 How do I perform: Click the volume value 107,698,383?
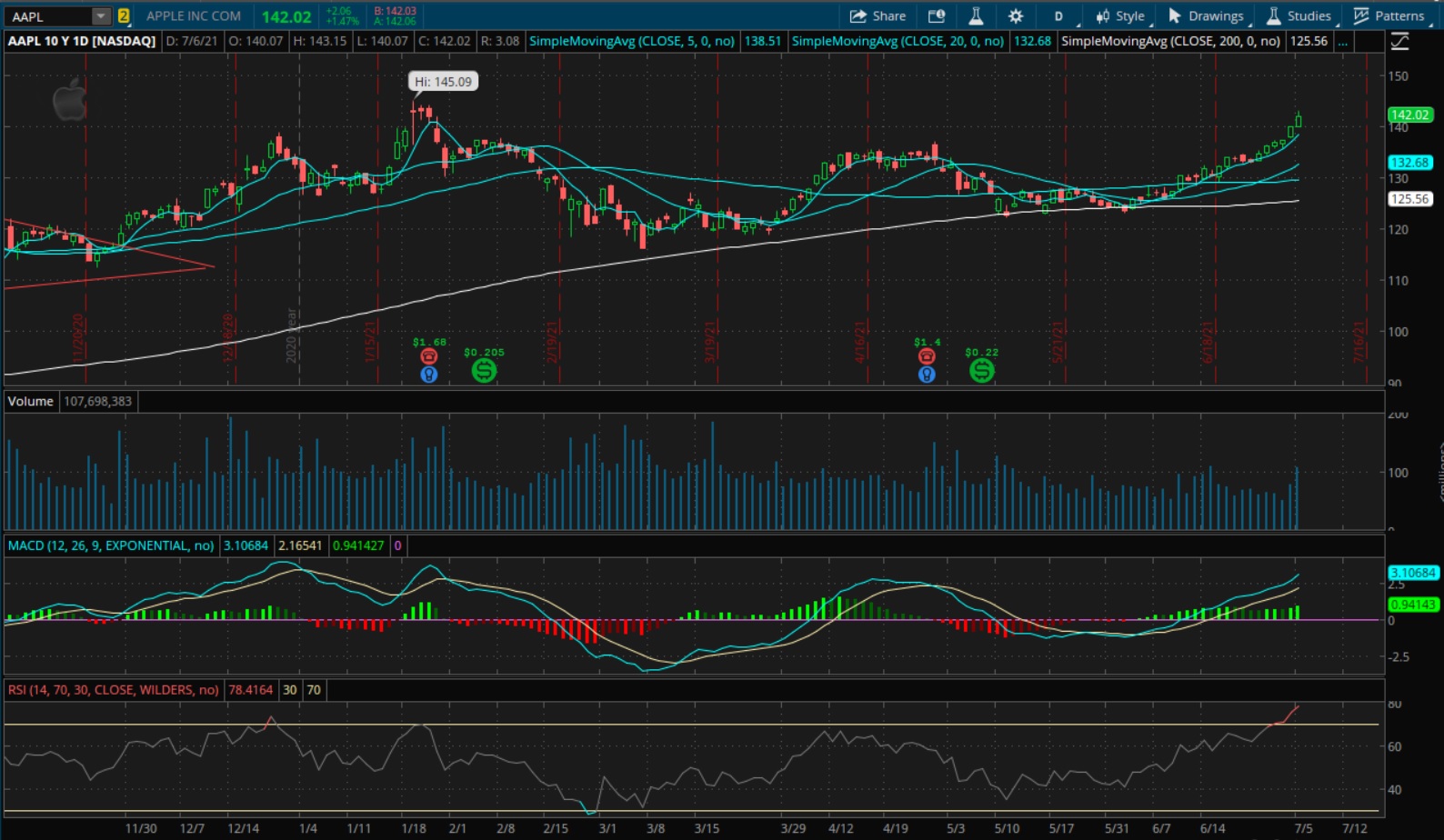click(x=97, y=401)
